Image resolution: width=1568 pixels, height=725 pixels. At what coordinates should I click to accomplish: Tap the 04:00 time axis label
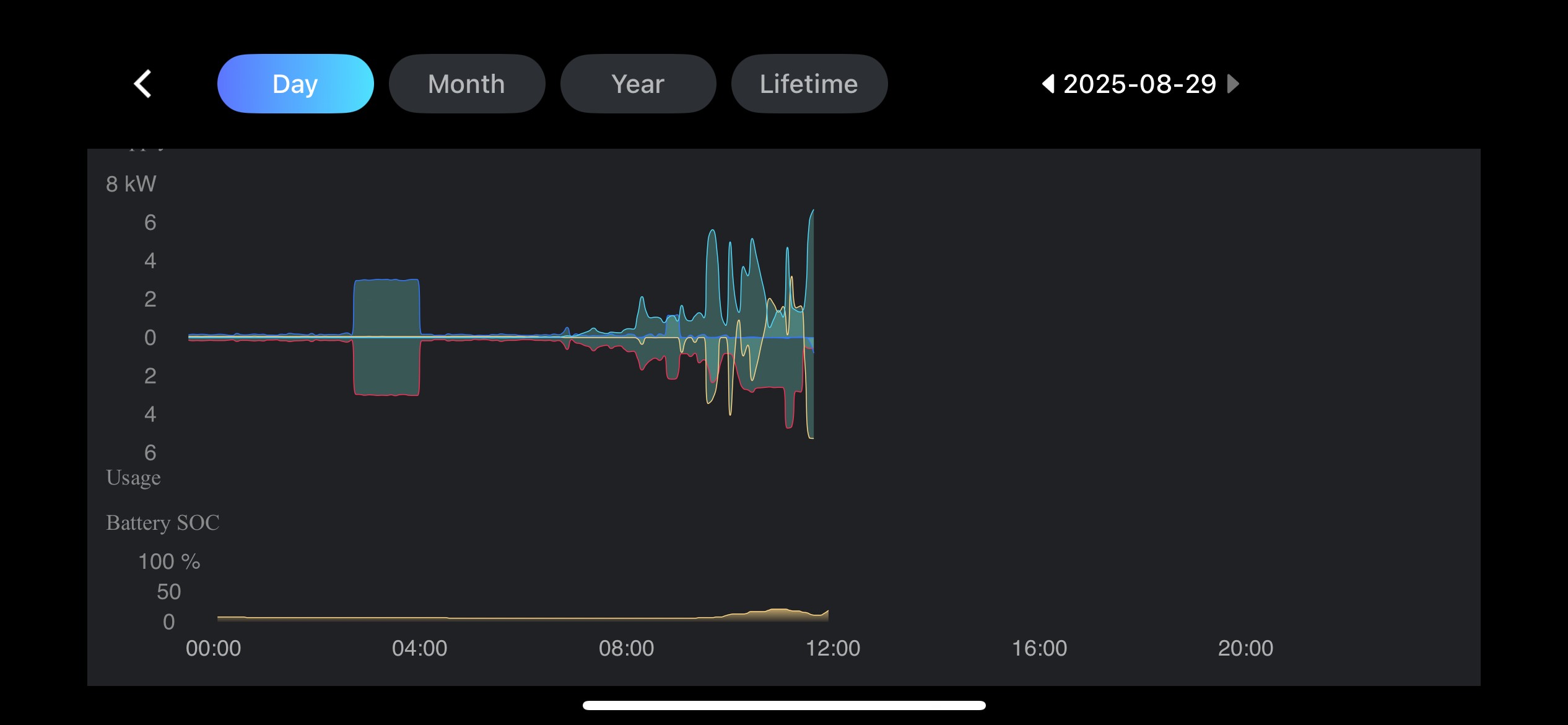419,648
